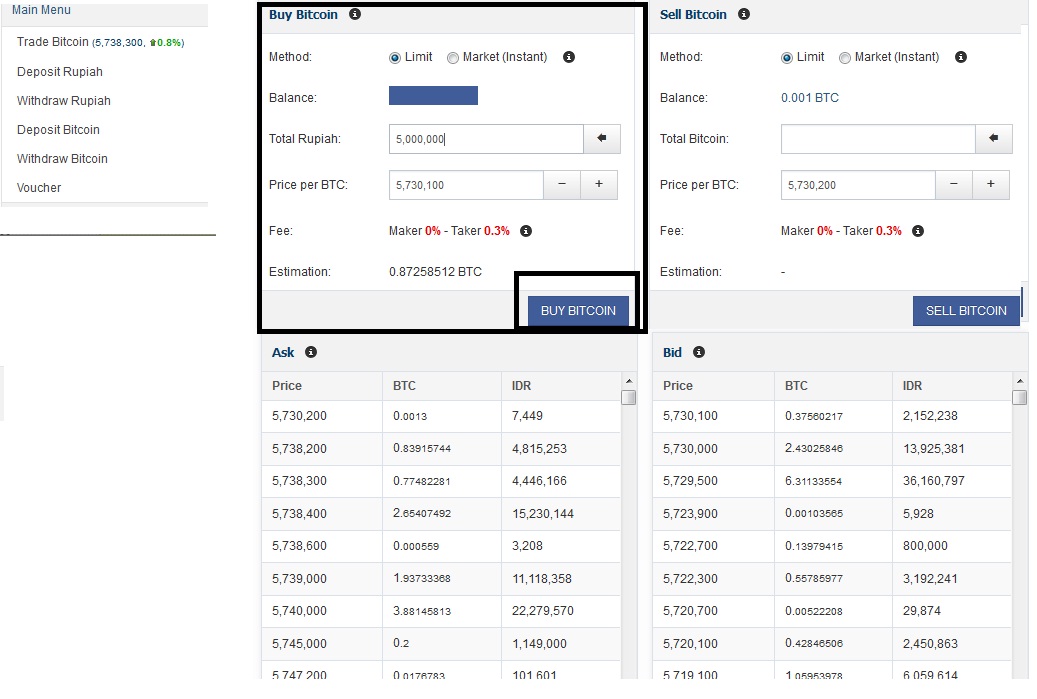Open info icon beside Ask heading
This screenshot has height=699, width=1037.
coord(311,352)
